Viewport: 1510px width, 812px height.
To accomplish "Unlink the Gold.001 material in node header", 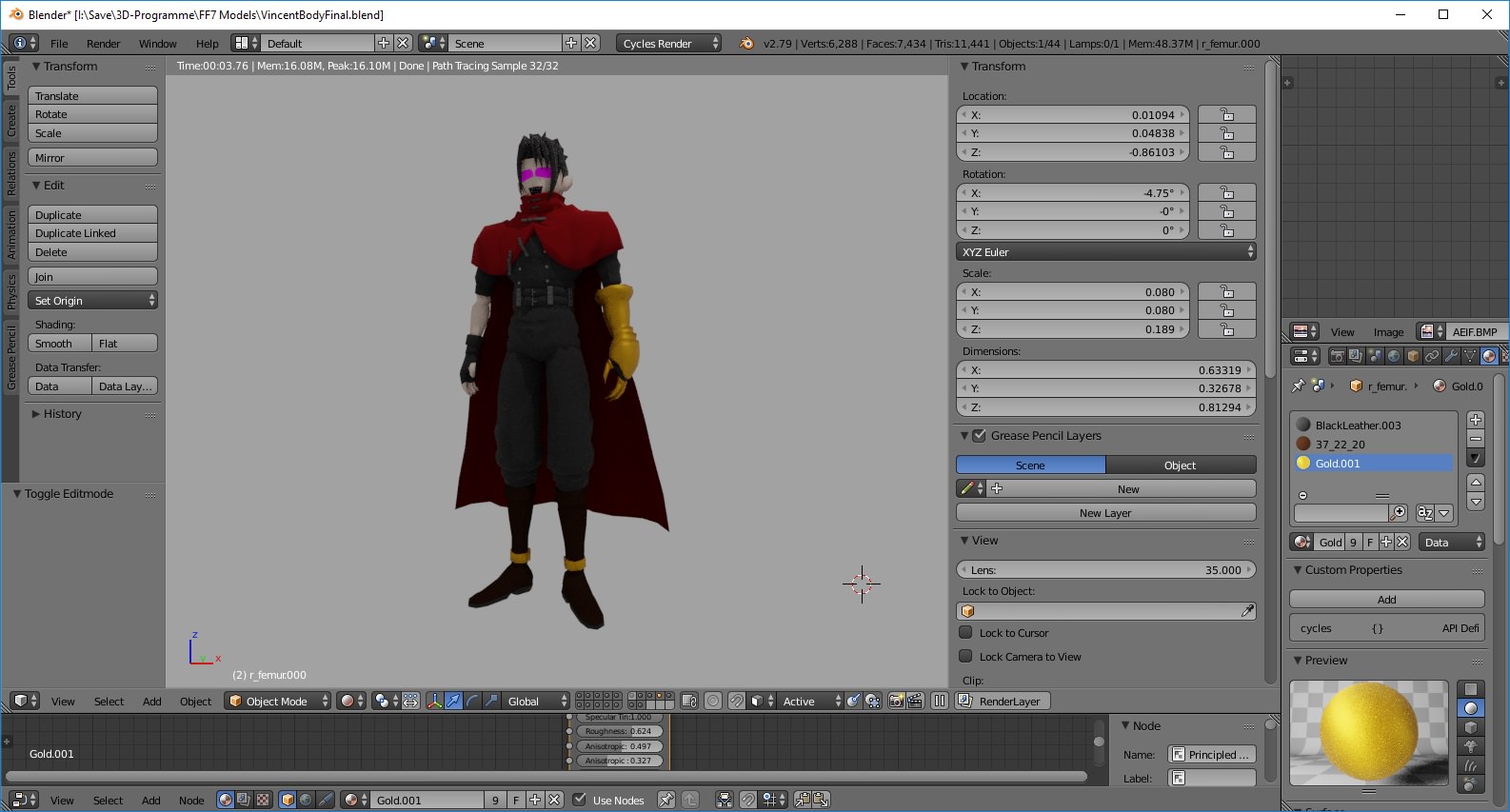I will (555, 800).
